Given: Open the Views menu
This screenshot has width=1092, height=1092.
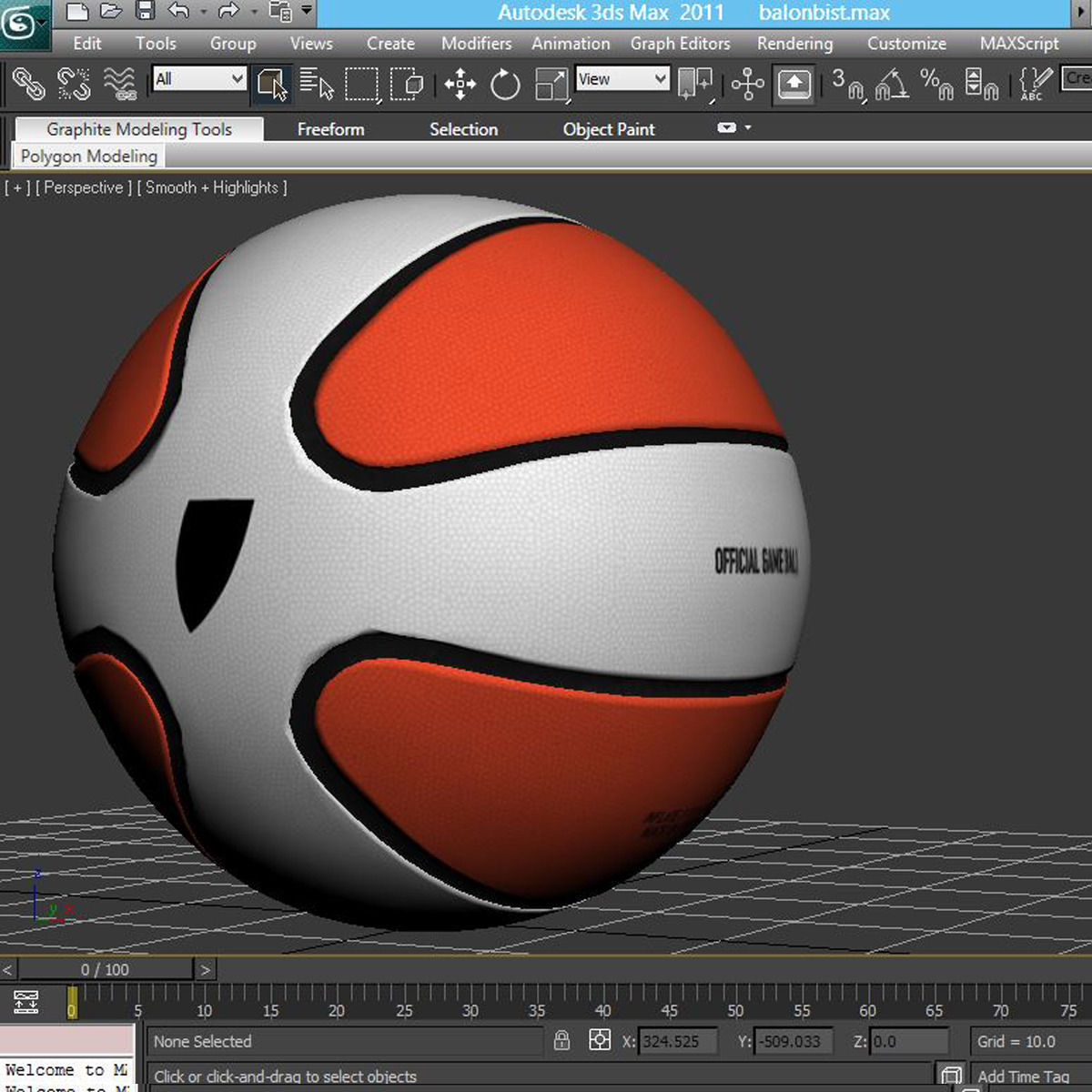Looking at the screenshot, I should pyautogui.click(x=311, y=43).
